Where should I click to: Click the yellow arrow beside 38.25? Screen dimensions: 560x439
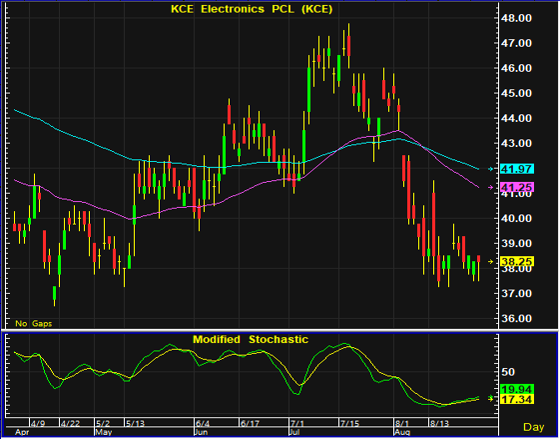click(490, 261)
